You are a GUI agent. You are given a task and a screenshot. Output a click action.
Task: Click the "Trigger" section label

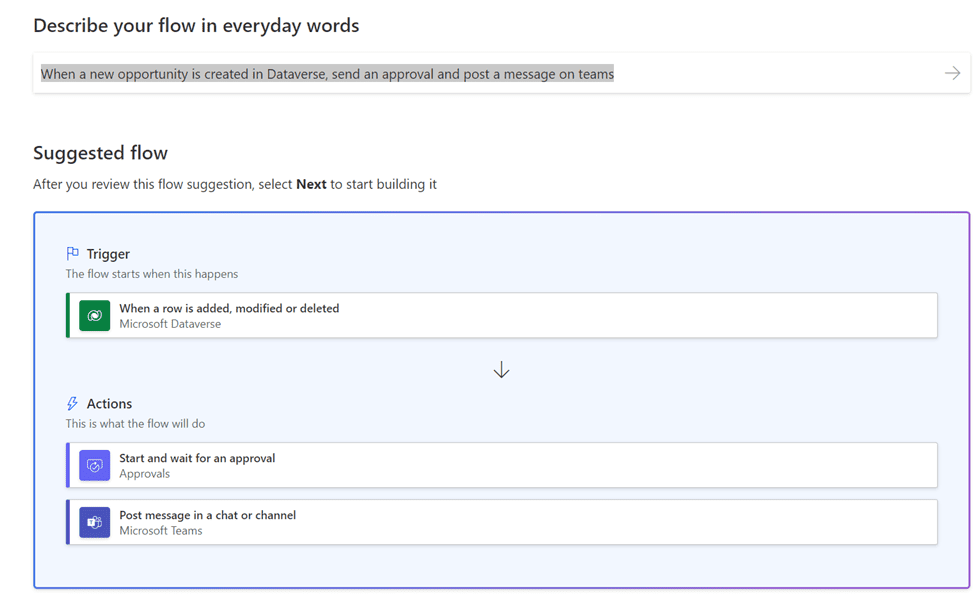click(x=108, y=254)
